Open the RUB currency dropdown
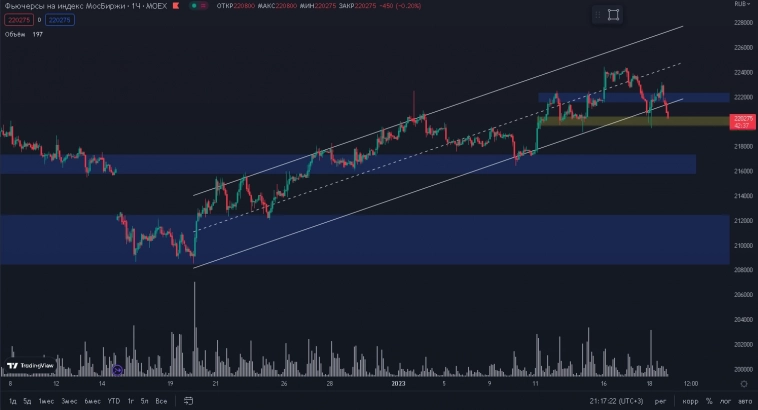The width and height of the screenshot is (758, 410). point(742,4)
